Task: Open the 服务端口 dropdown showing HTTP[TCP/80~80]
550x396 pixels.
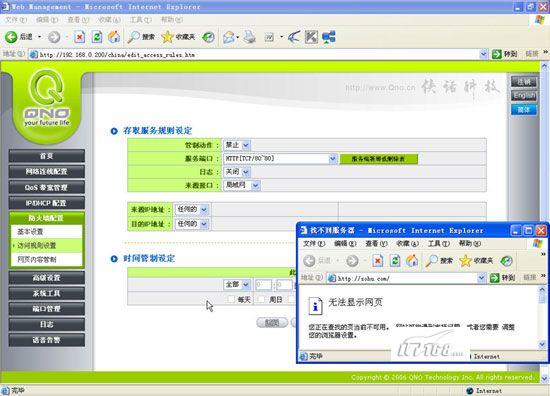Action: point(280,159)
